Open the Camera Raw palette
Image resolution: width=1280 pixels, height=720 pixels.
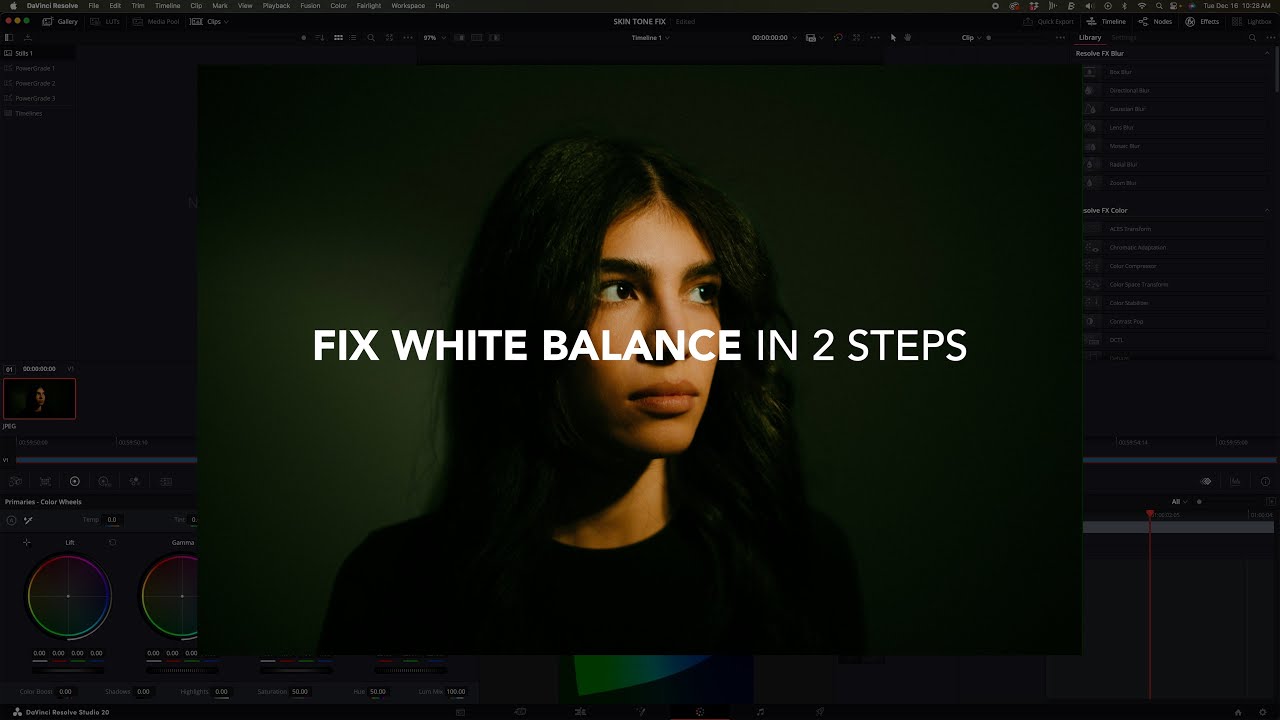(17, 481)
